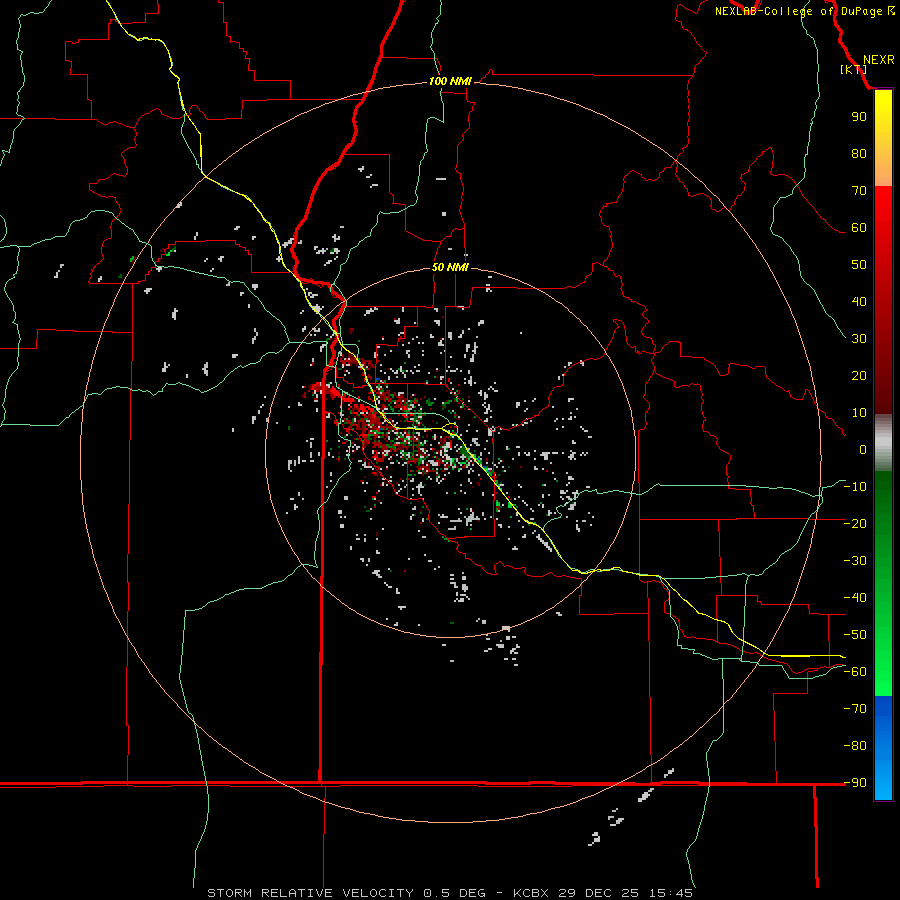Click the 30 value on the velocity scale
Image resolution: width=900 pixels, height=900 pixels.
coord(859,339)
